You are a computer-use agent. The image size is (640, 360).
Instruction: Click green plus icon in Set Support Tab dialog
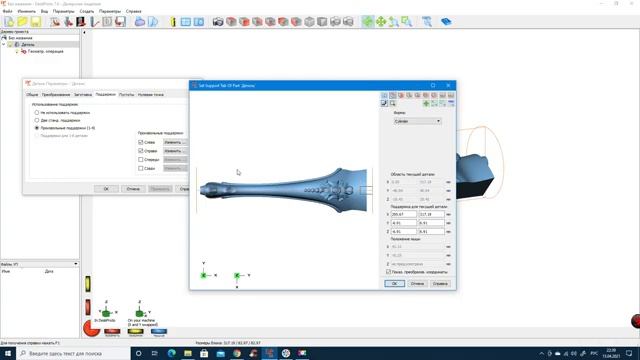tap(426, 104)
